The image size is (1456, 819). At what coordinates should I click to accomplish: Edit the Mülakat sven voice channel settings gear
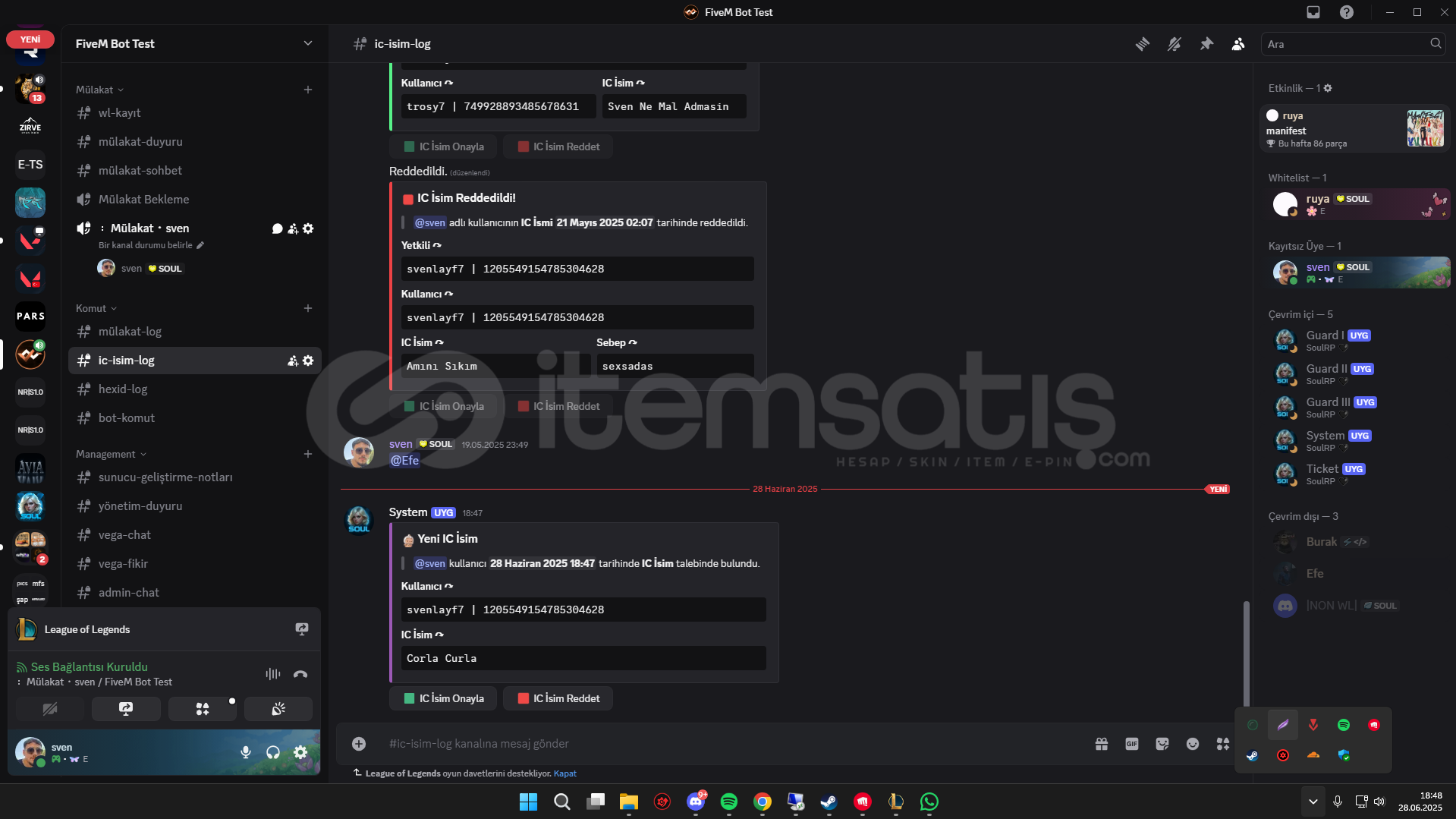click(x=308, y=228)
